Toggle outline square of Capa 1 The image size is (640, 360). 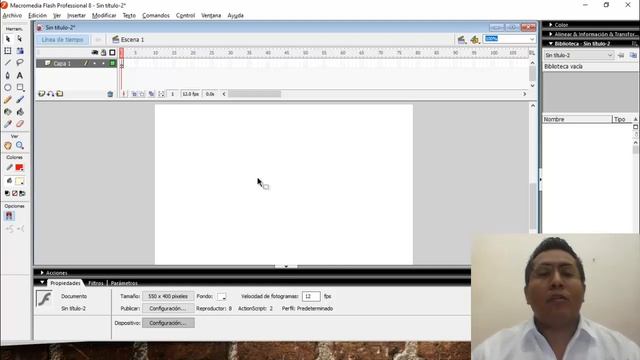[112, 63]
